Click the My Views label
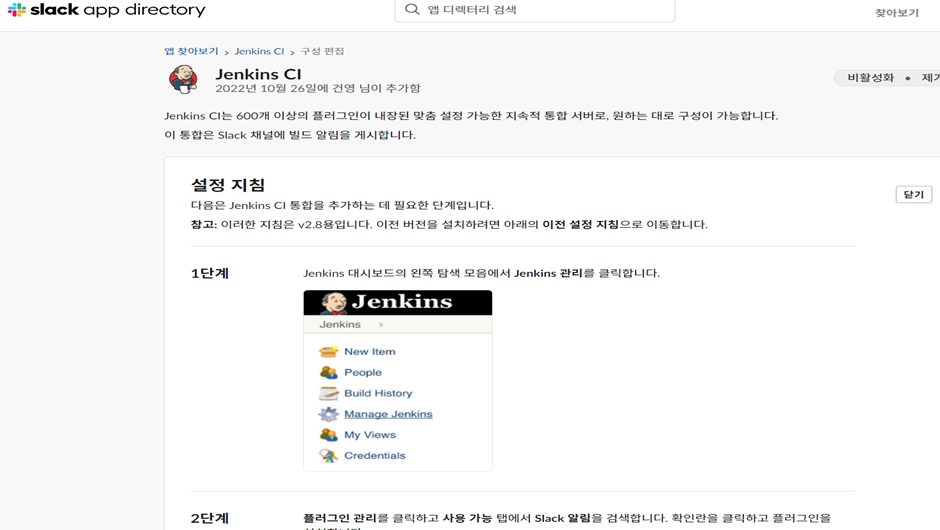The height and width of the screenshot is (530, 940). (370, 435)
